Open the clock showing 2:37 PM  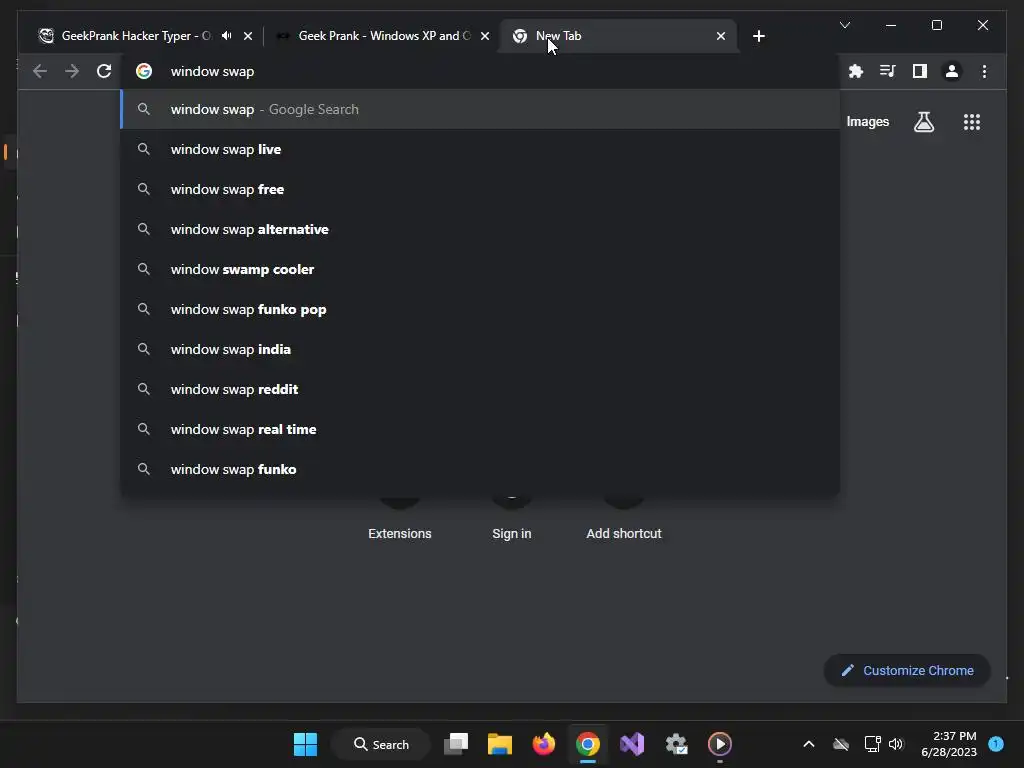coord(949,744)
